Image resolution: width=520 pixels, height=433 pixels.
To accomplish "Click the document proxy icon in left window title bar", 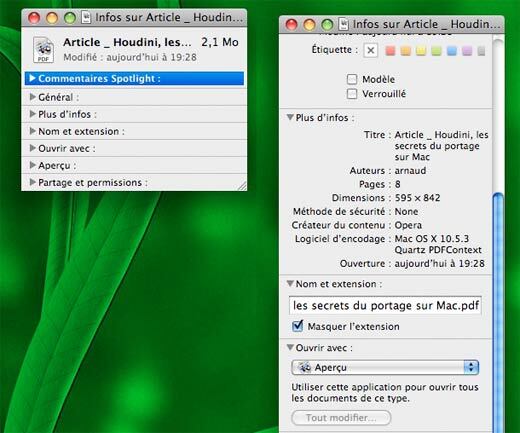I will (86, 17).
